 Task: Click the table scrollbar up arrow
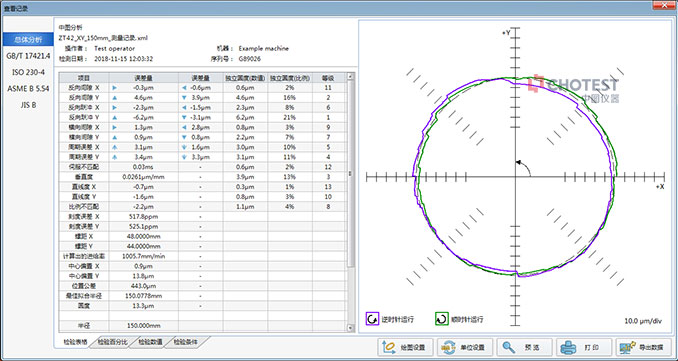pyautogui.click(x=351, y=77)
